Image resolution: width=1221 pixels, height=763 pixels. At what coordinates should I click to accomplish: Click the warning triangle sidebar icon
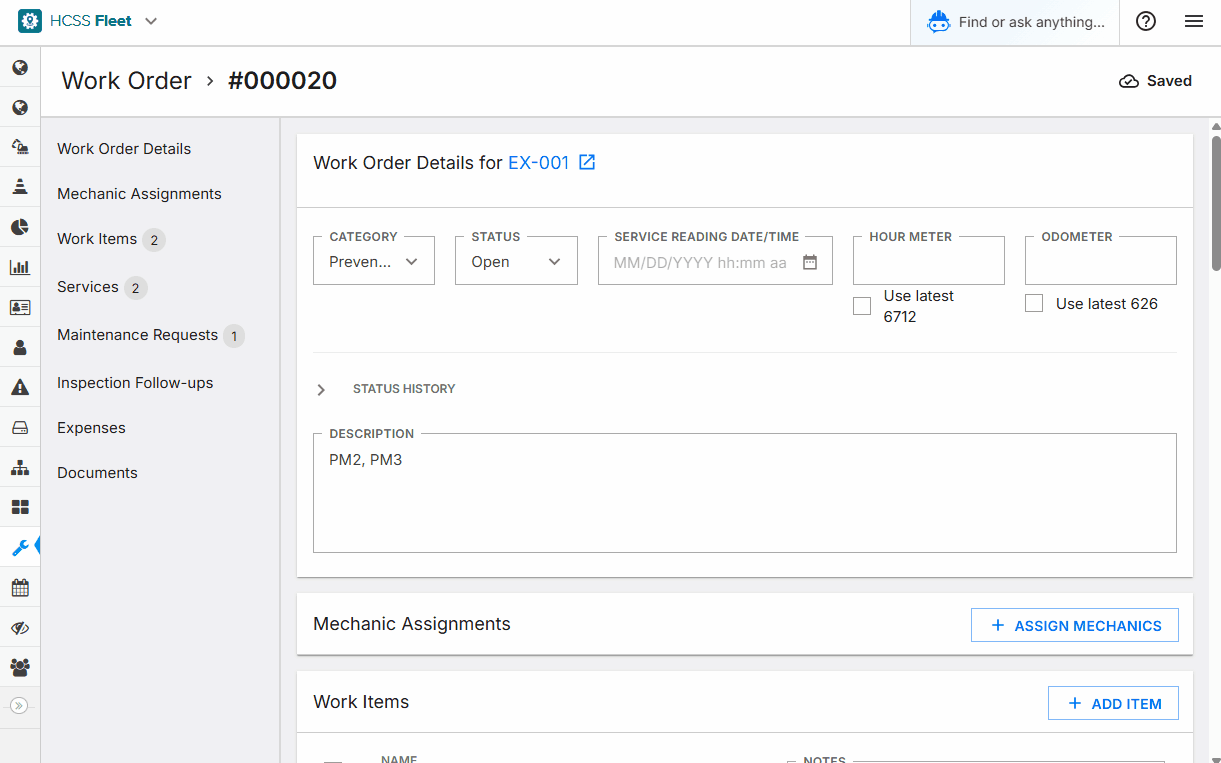tap(20, 386)
